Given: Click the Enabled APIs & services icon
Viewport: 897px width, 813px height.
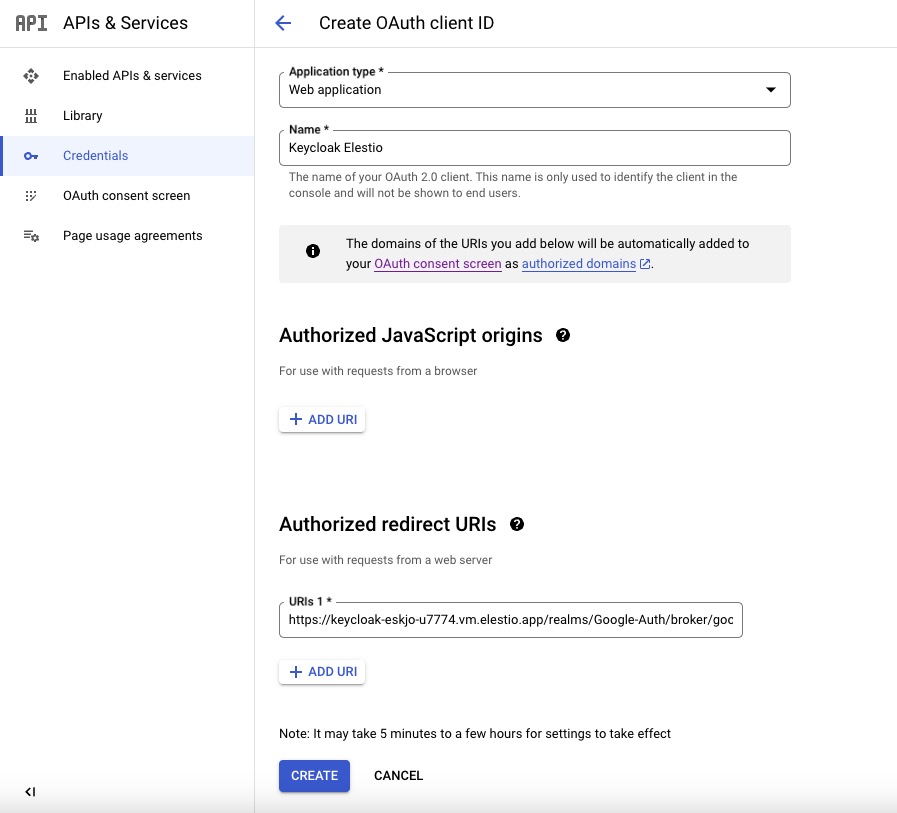Looking at the screenshot, I should tap(31, 76).
